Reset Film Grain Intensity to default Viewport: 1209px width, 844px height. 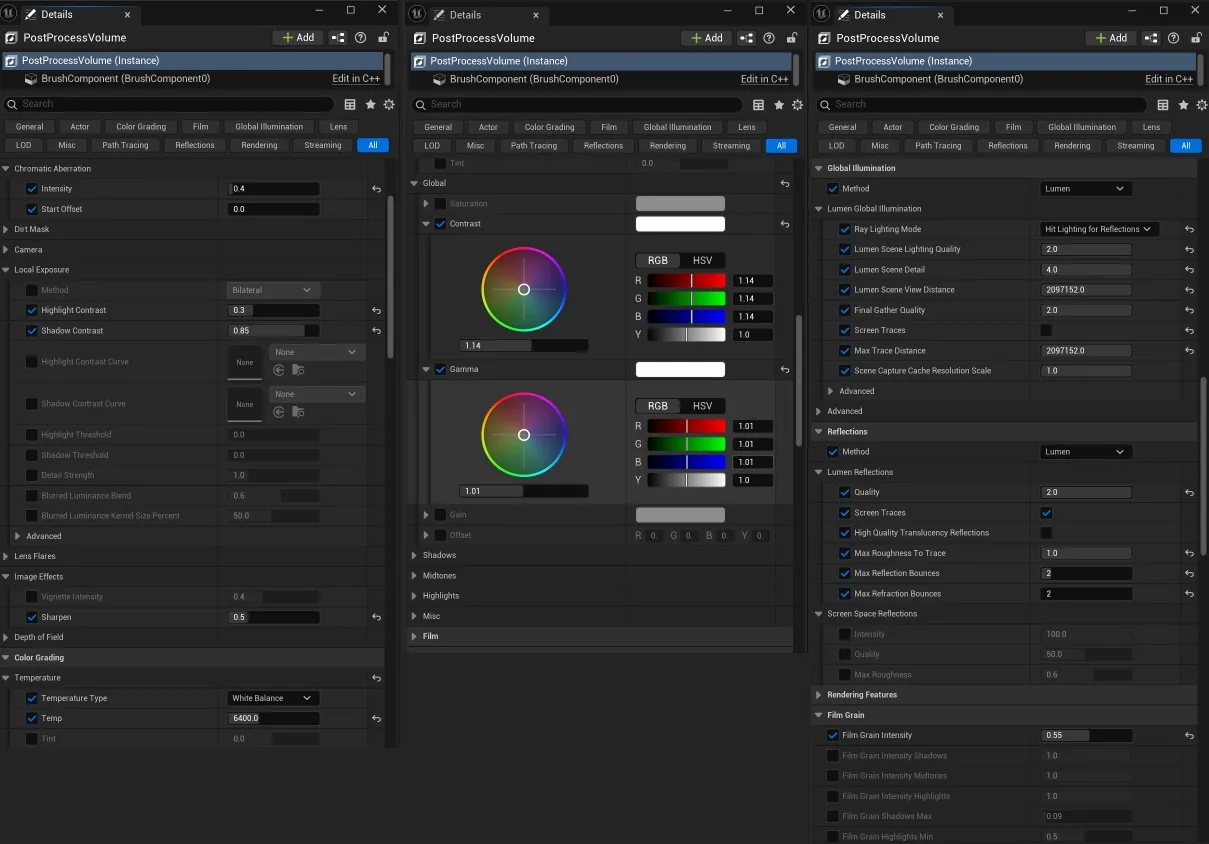1189,736
